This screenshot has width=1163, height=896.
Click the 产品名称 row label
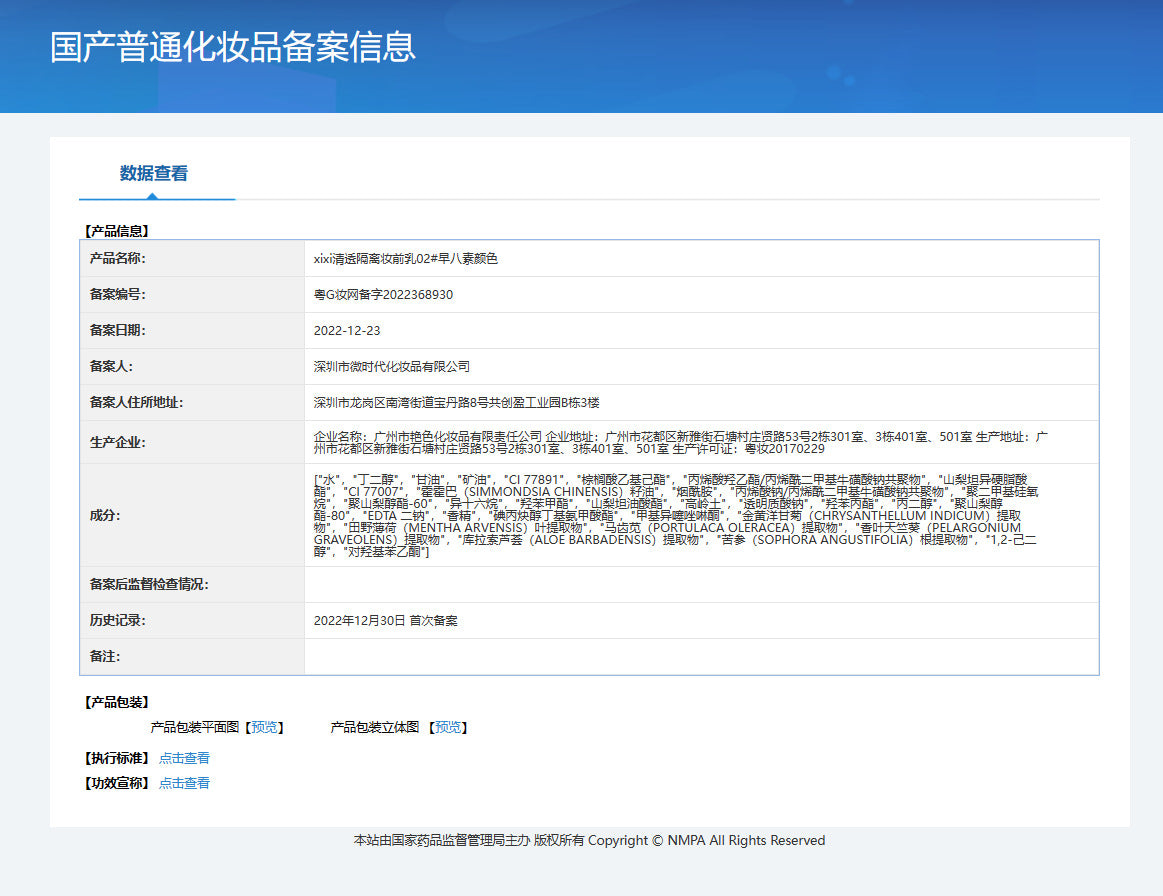(117, 258)
